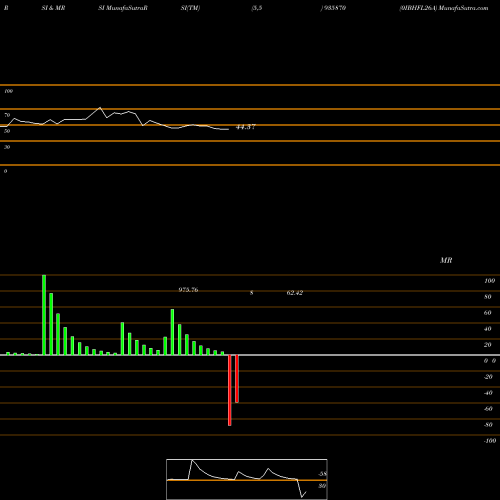Click the RSI value label 44.37
Viewport: 500px width, 500px height.
[x=246, y=127]
